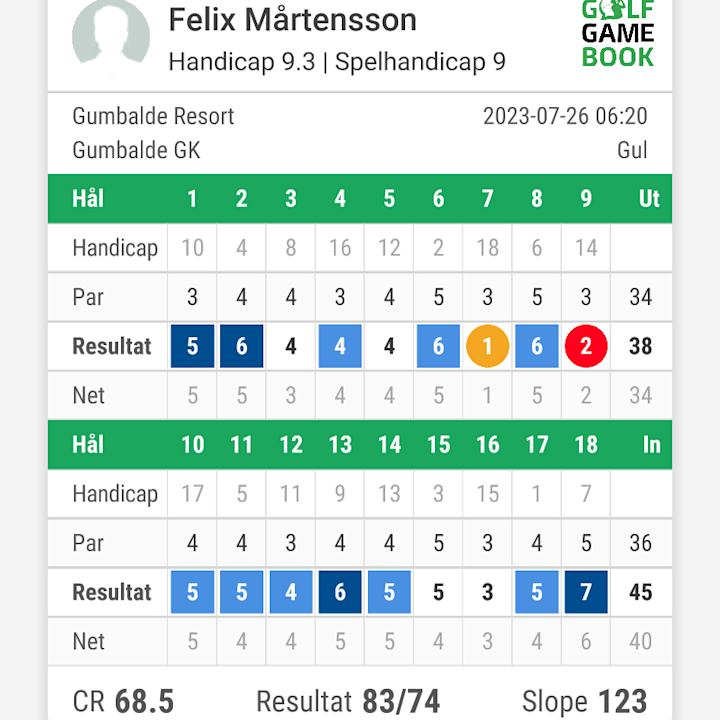Select dark blue score 6 on hole 13

click(x=340, y=592)
